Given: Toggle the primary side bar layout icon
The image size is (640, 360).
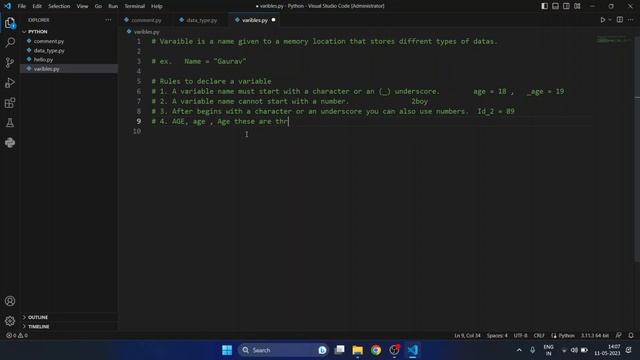Looking at the screenshot, I should pyautogui.click(x=544, y=6).
